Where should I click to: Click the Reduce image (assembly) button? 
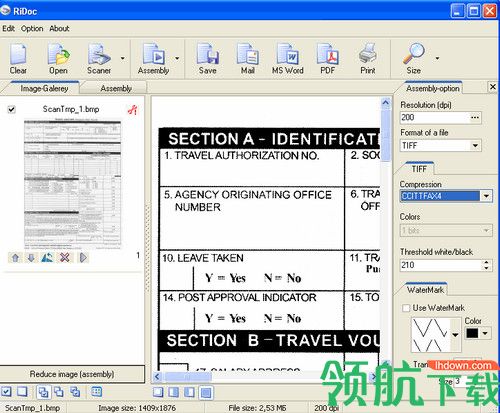[x=72, y=374]
